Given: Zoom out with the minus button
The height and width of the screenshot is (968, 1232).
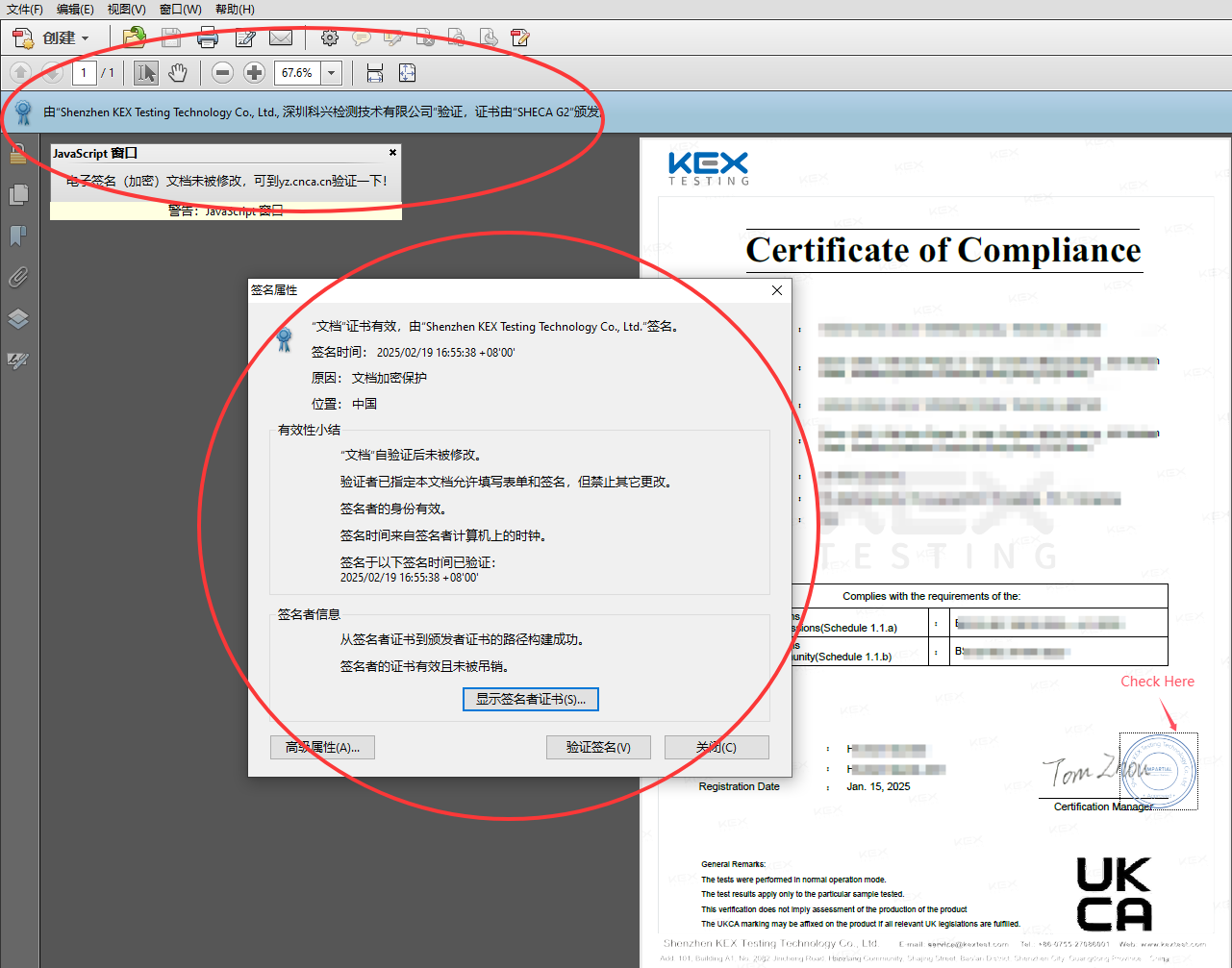Looking at the screenshot, I should [222, 73].
